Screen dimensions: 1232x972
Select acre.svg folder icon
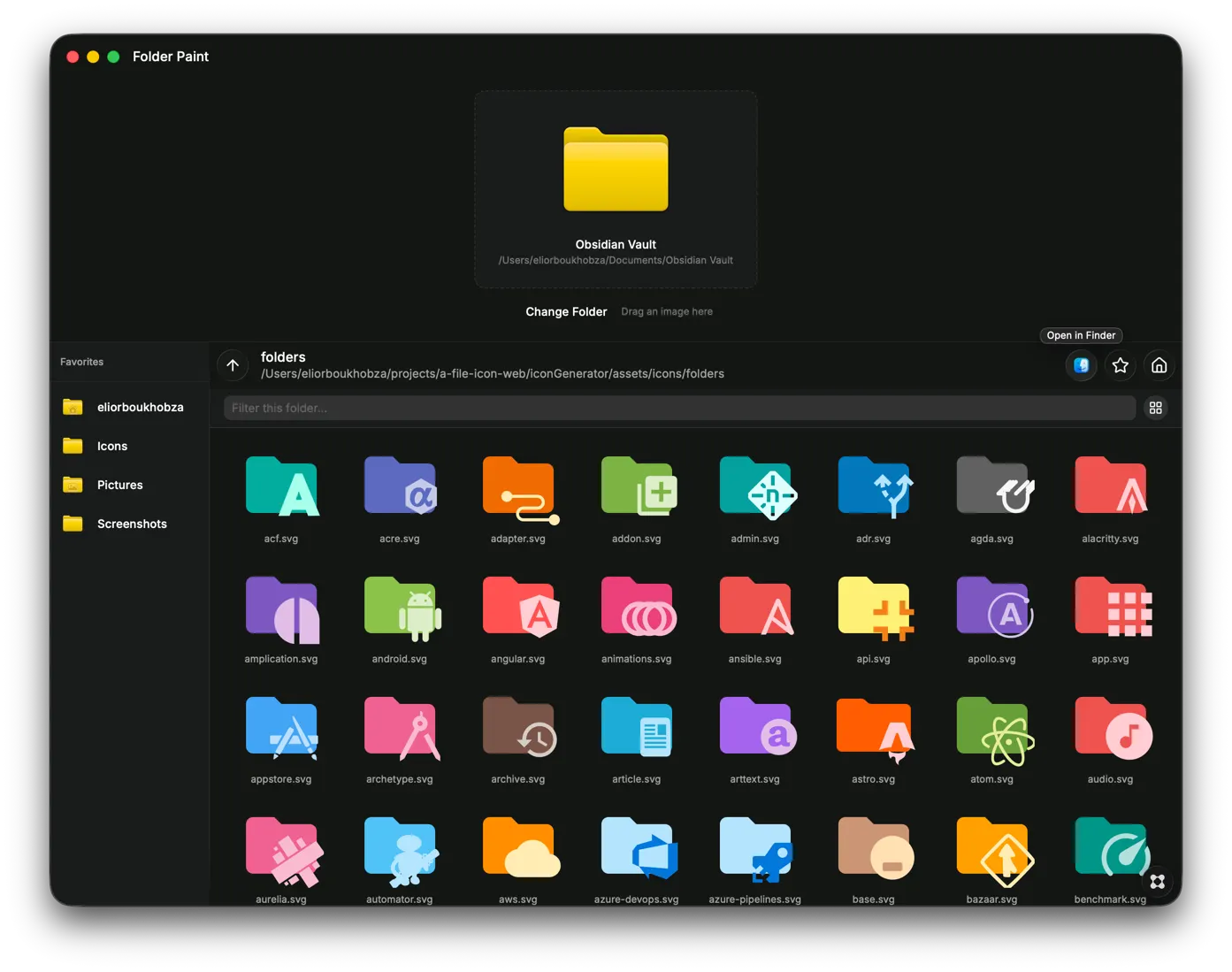pos(400,486)
